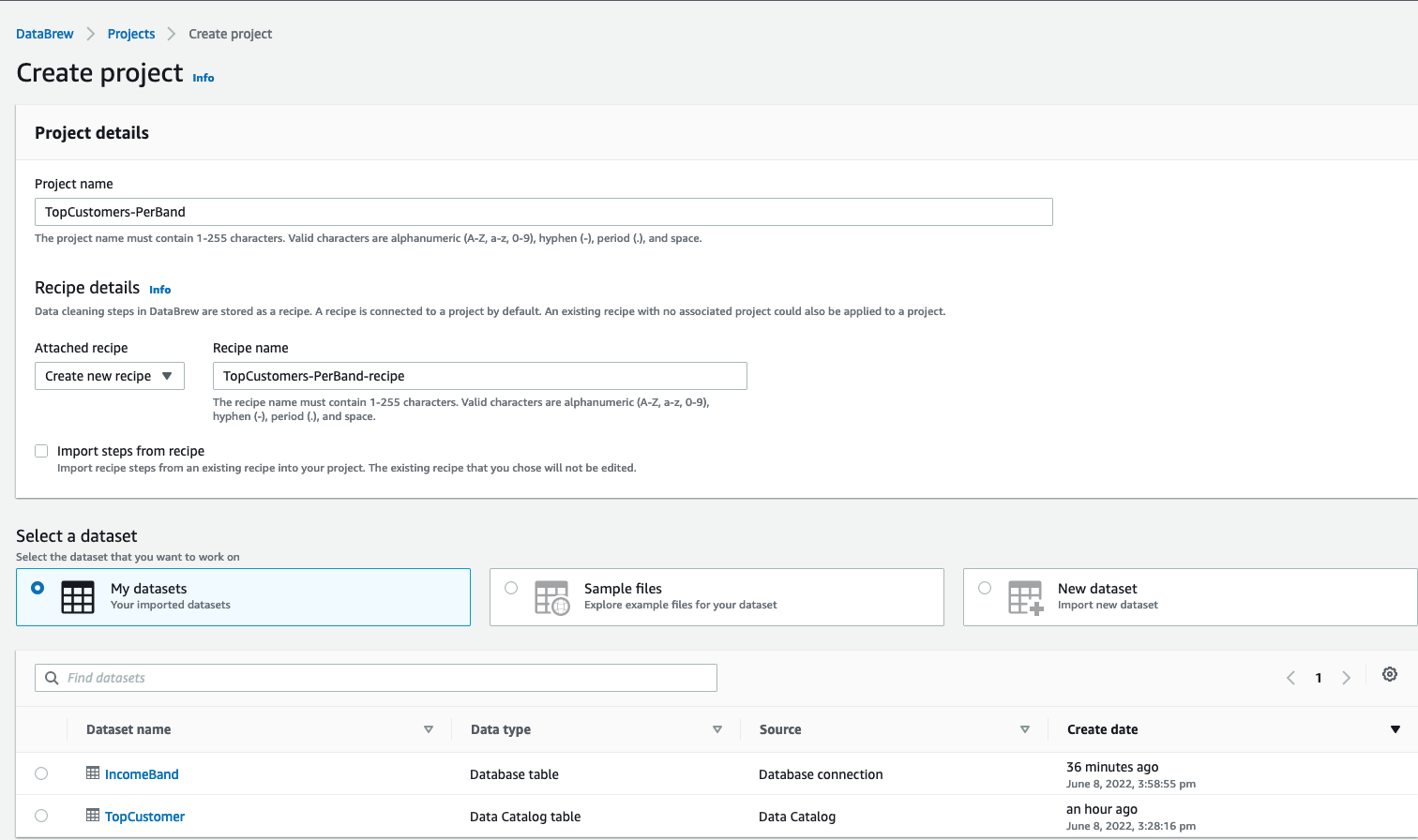The image size is (1418, 840).
Task: Open the IncomeBand dataset link
Action: click(x=142, y=774)
